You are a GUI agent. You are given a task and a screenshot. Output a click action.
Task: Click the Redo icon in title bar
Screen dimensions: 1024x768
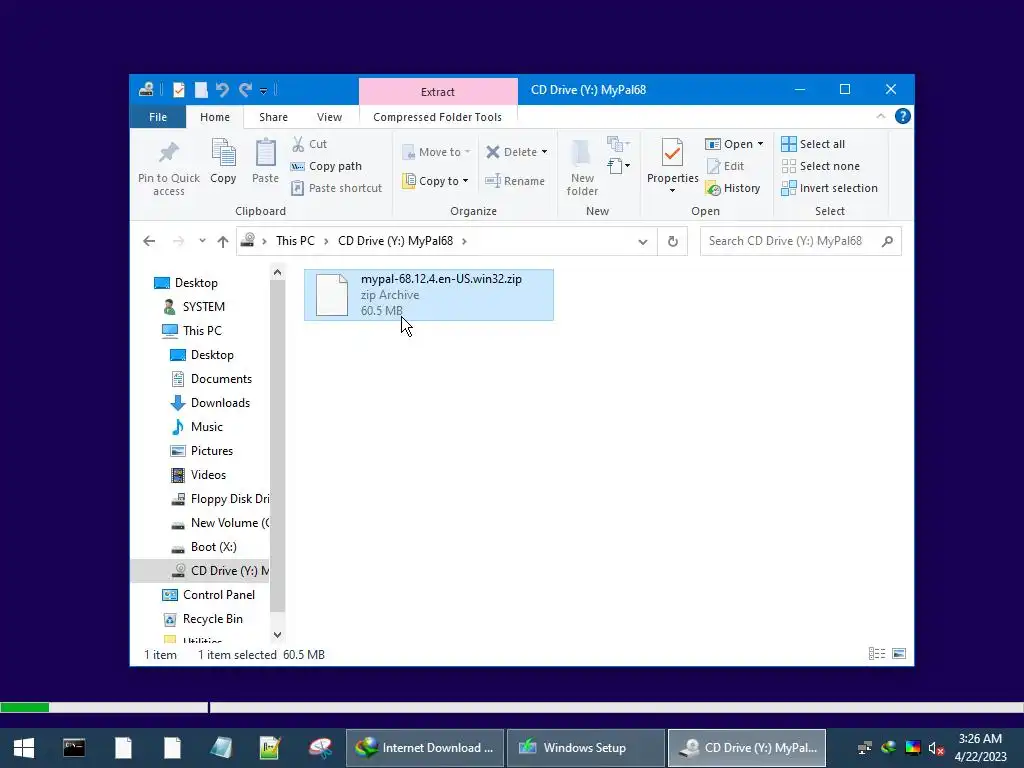tap(245, 89)
